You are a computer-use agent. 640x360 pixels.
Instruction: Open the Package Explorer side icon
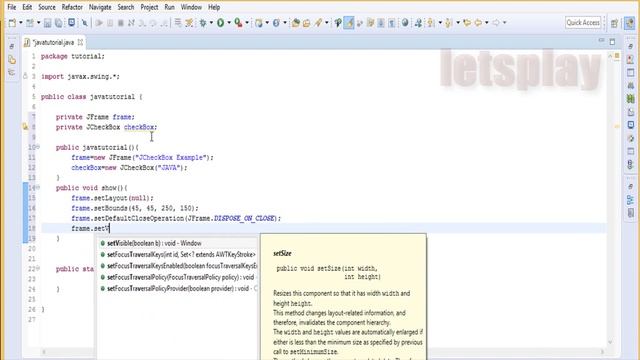[12, 60]
